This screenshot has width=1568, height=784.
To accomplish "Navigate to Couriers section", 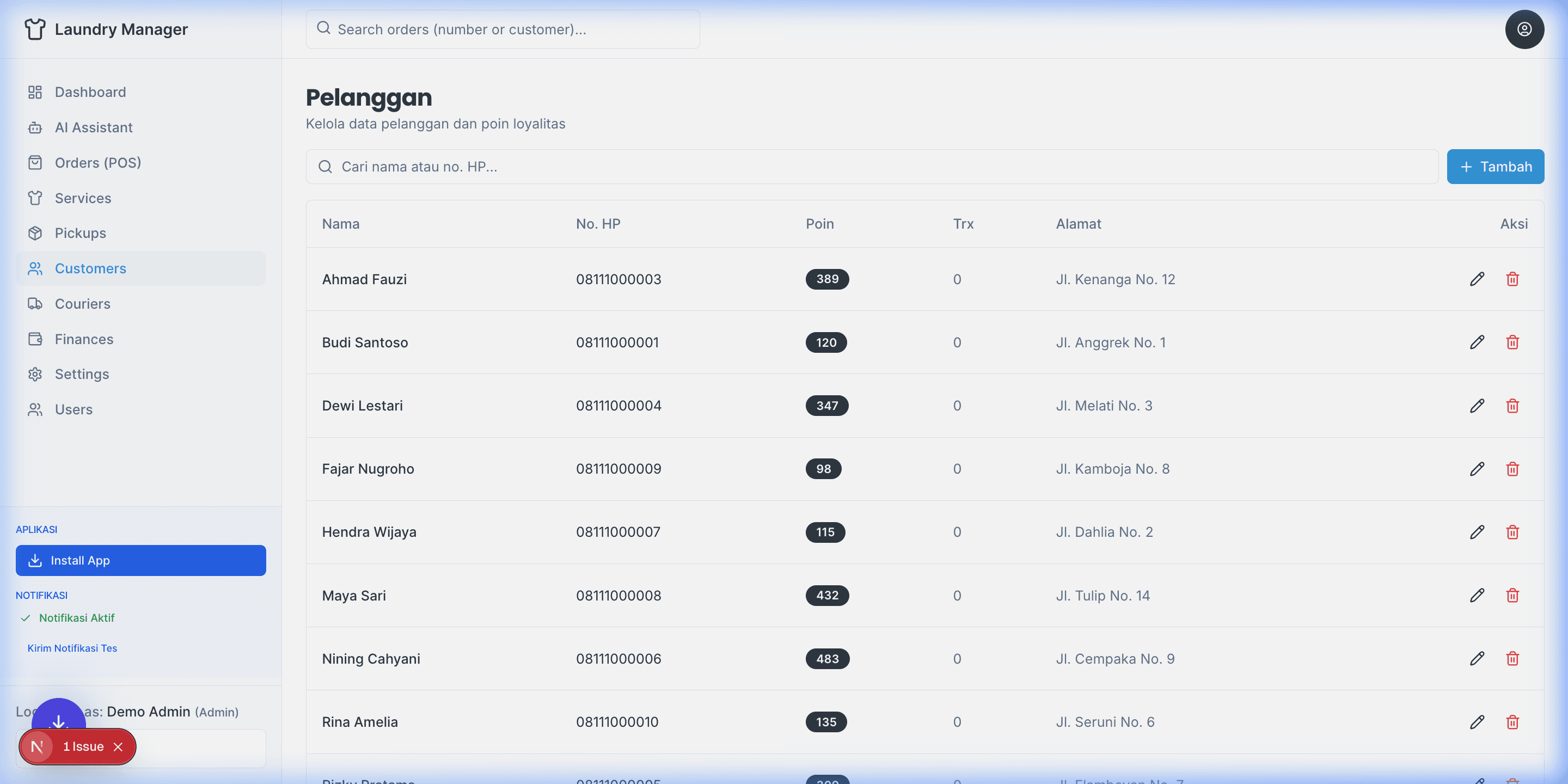I will (x=82, y=304).
